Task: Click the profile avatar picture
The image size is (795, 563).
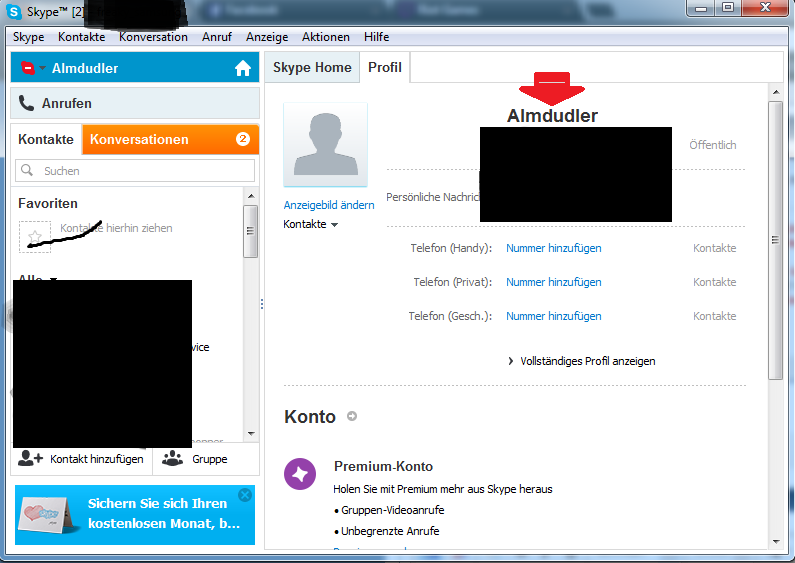Action: coord(326,145)
